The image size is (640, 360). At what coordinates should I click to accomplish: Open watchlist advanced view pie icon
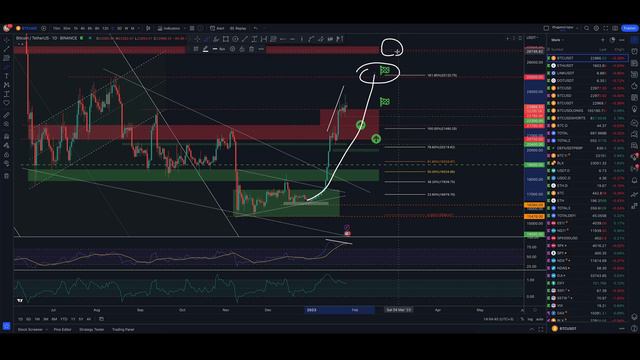coord(612,40)
